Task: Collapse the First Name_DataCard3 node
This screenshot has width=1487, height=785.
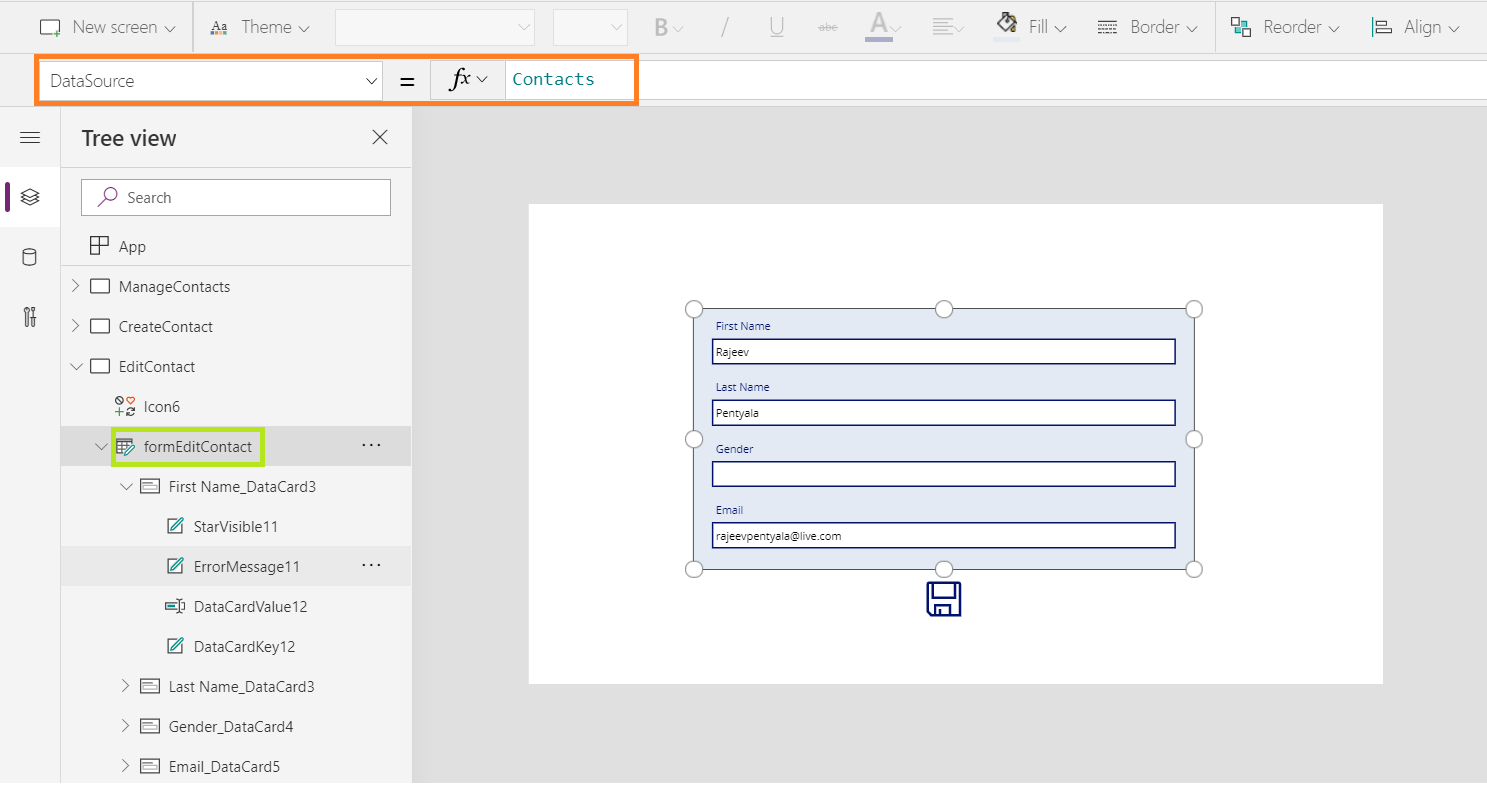Action: click(x=125, y=487)
